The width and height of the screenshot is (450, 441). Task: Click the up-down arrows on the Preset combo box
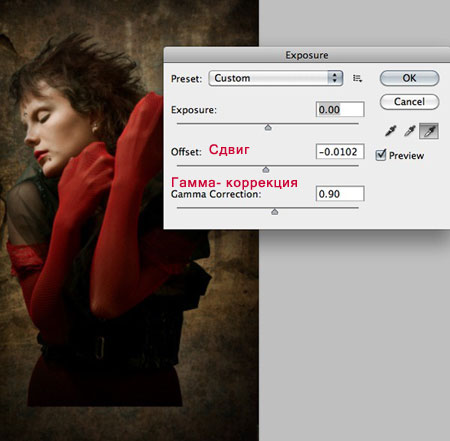coord(335,78)
